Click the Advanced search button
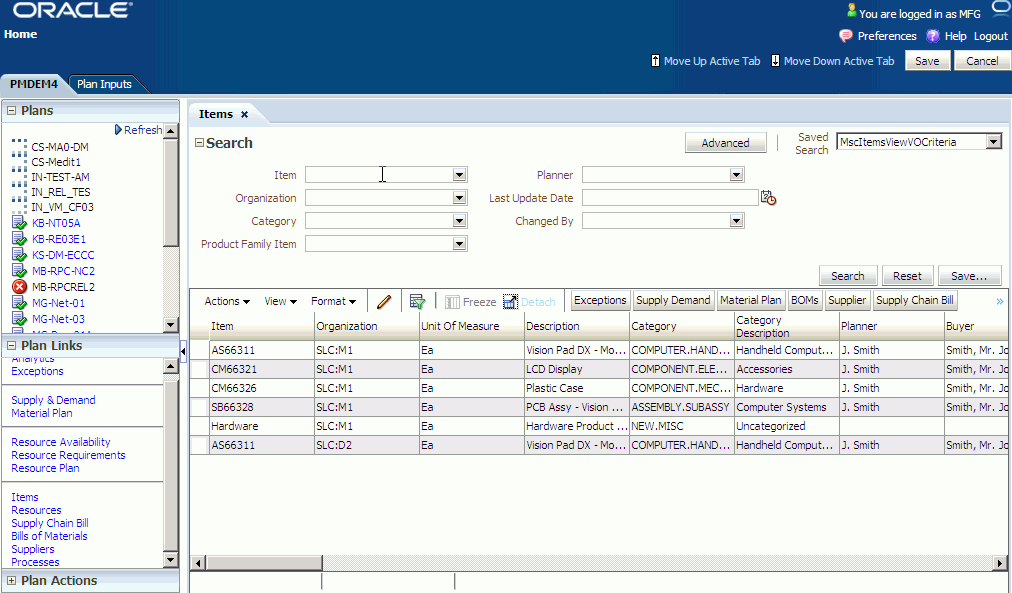Screen dimensions: 1012x593 click(725, 143)
